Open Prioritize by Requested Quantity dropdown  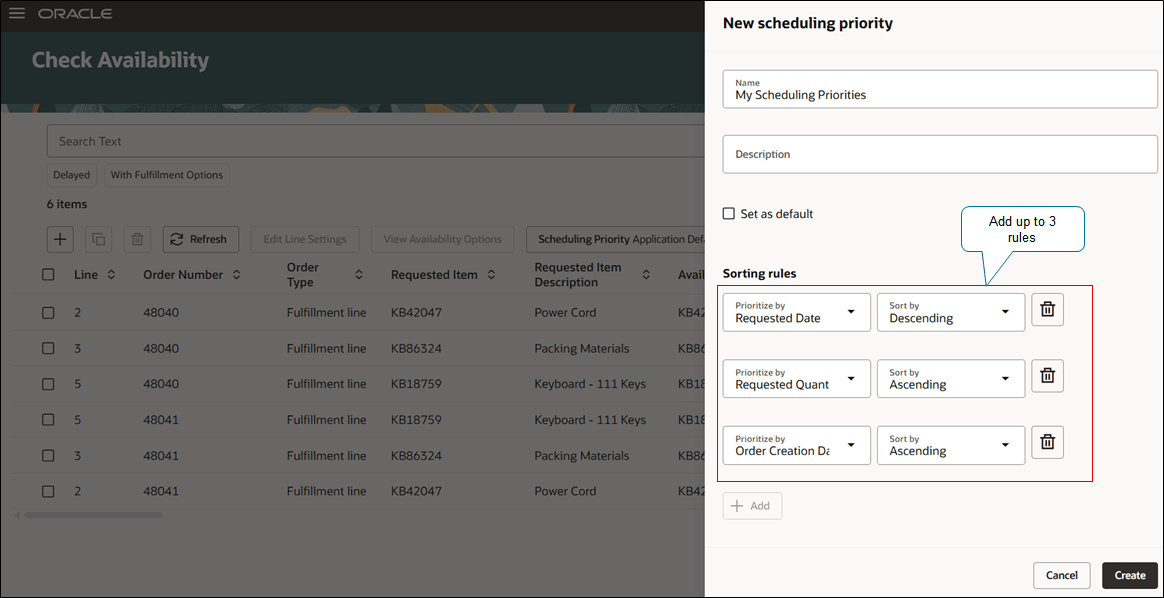click(x=797, y=378)
